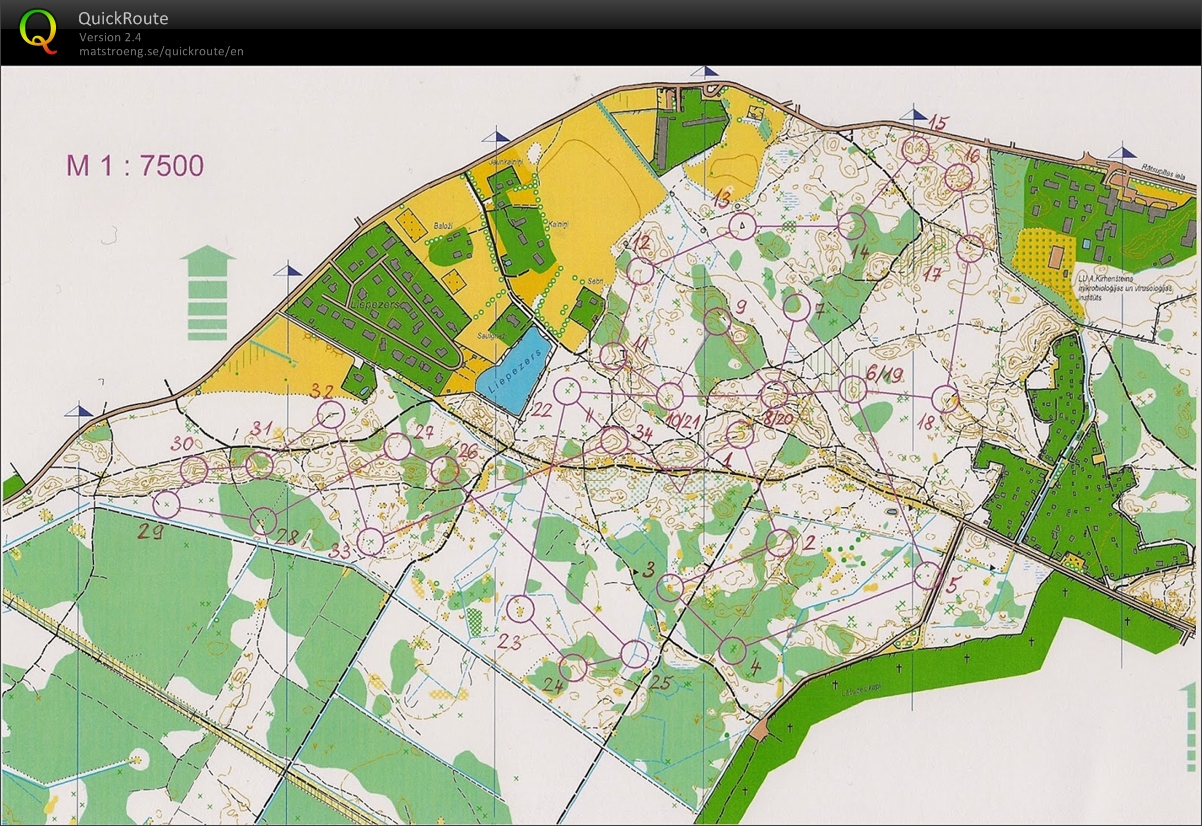Select control circle 23 near the bottom

pos(521,609)
